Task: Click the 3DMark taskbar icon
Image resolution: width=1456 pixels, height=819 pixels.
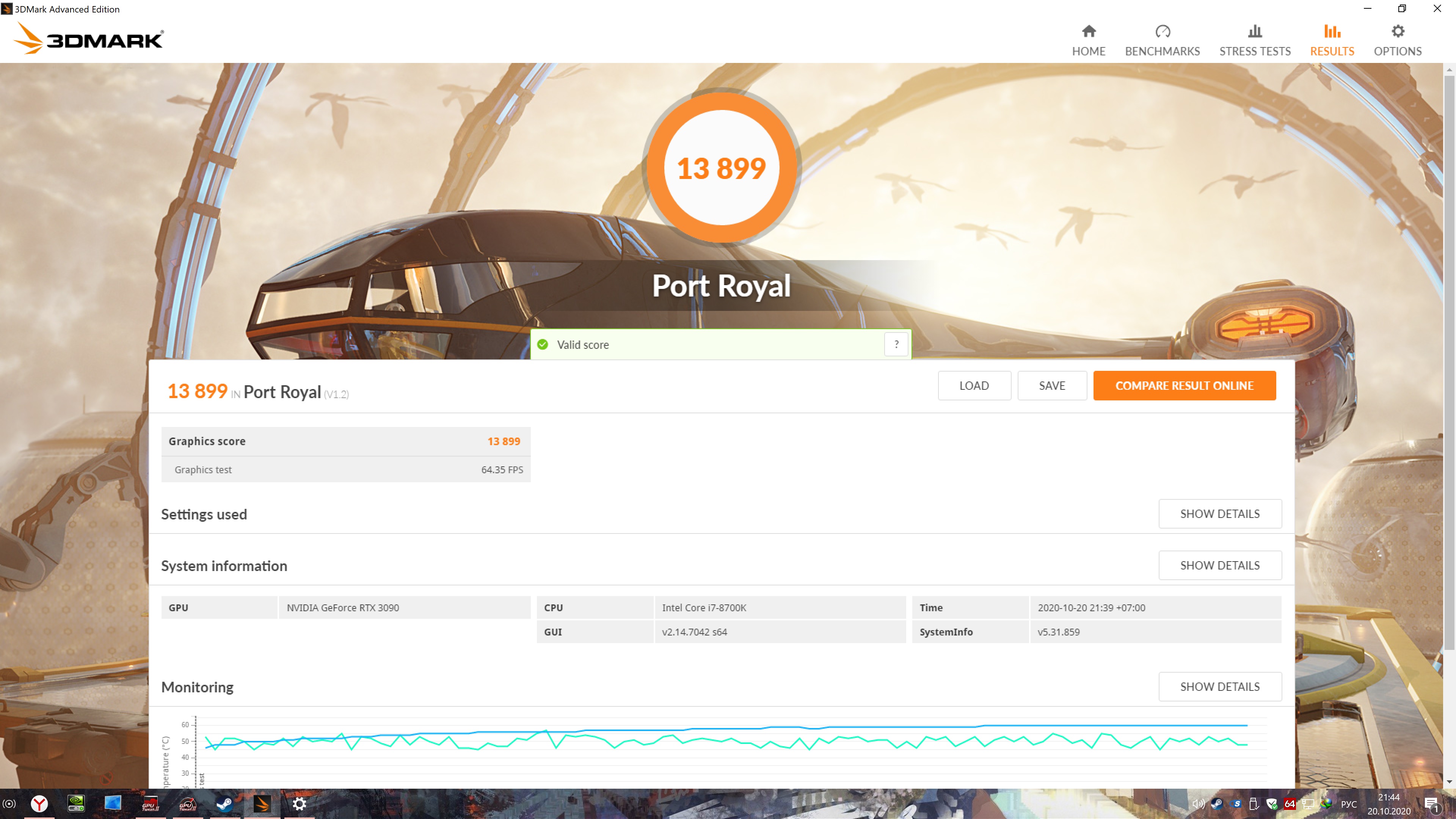Action: (262, 803)
